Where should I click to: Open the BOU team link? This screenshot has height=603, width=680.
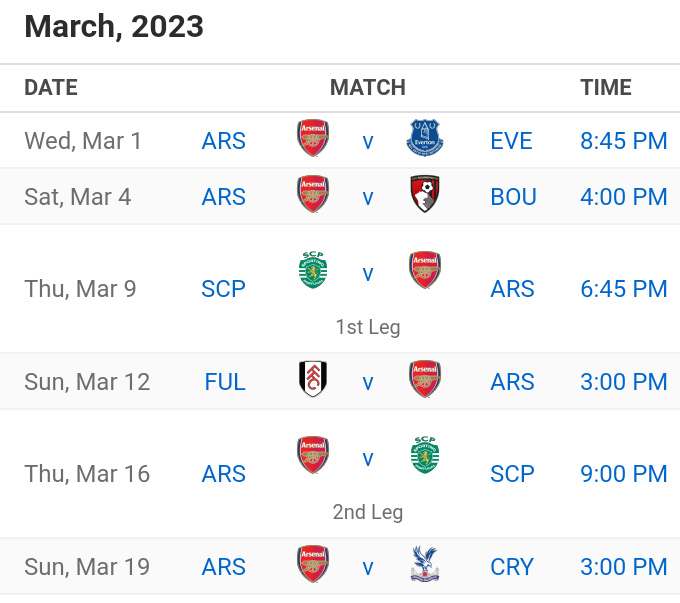tap(513, 197)
